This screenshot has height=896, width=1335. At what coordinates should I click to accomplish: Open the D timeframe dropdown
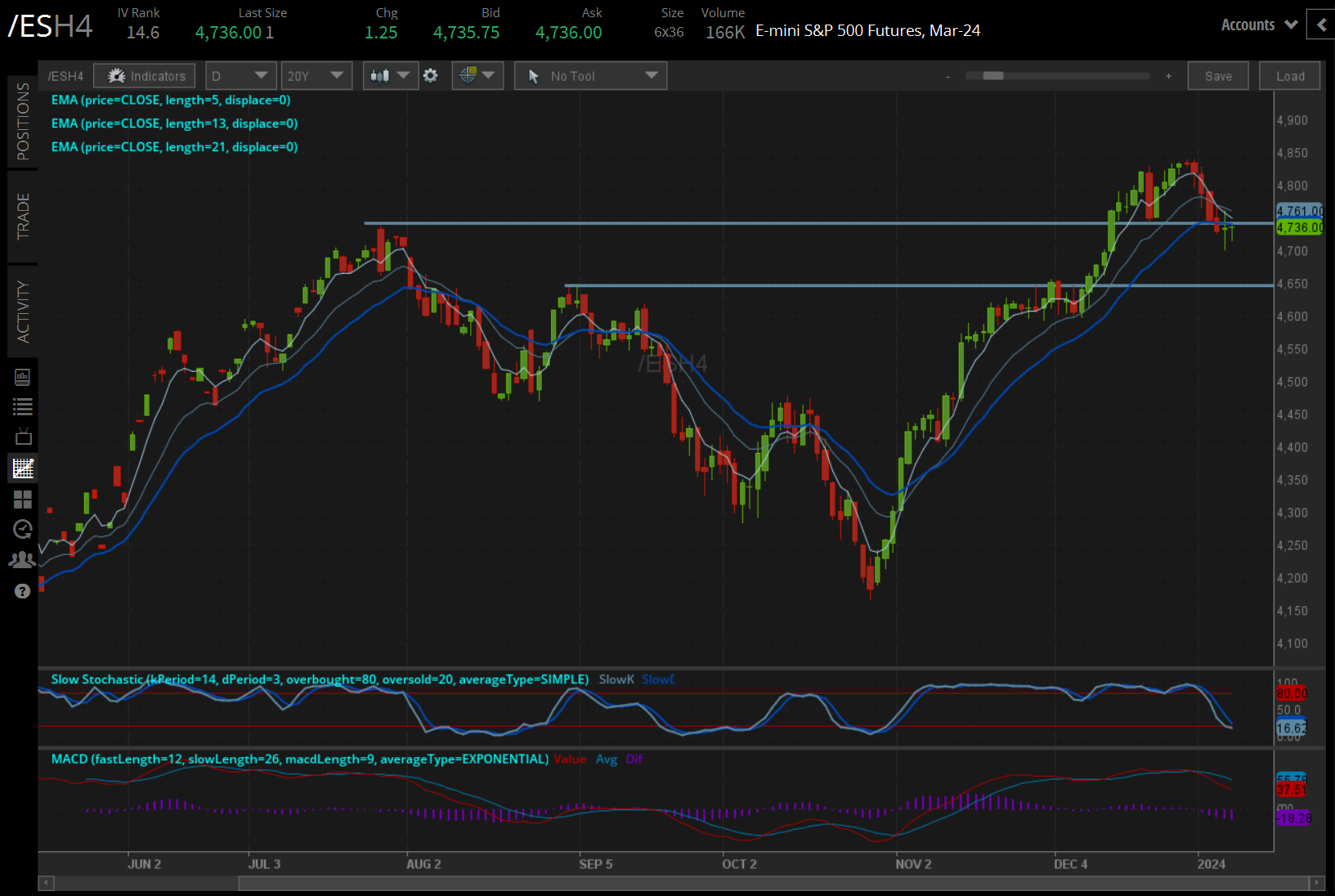point(240,75)
